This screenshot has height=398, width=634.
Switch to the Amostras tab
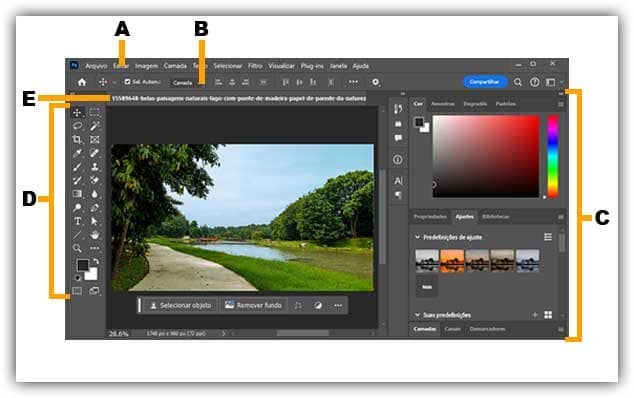[442, 104]
